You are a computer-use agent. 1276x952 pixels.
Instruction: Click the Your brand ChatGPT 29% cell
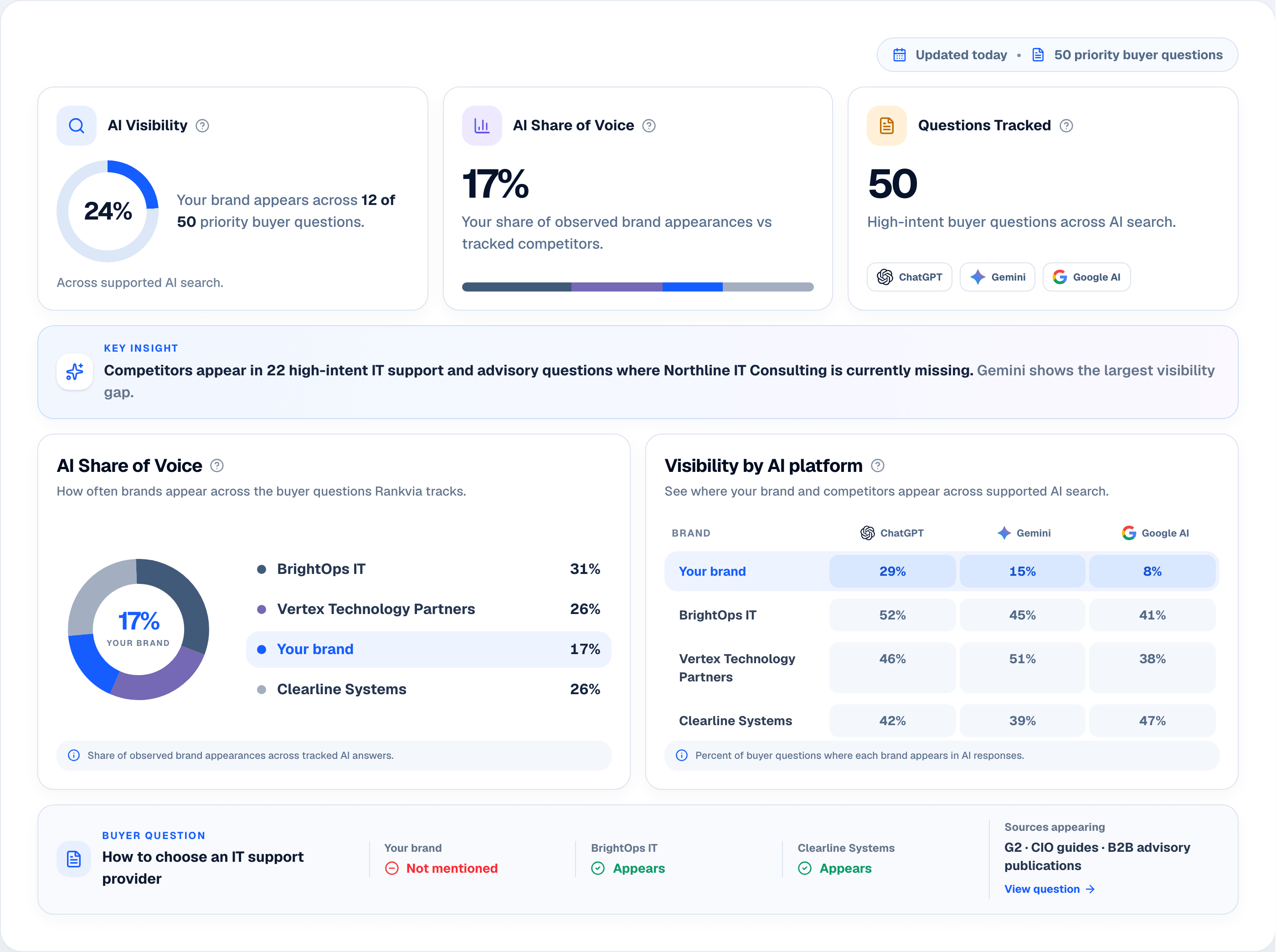click(x=892, y=572)
